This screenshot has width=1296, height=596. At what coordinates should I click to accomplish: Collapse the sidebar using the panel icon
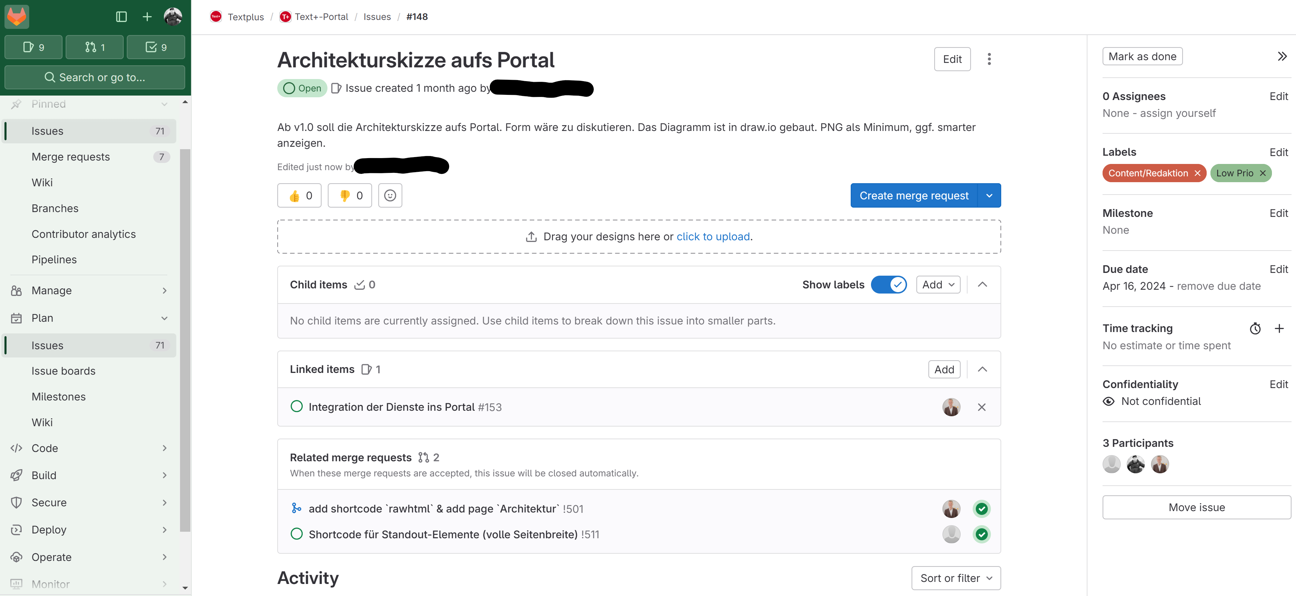[119, 15]
